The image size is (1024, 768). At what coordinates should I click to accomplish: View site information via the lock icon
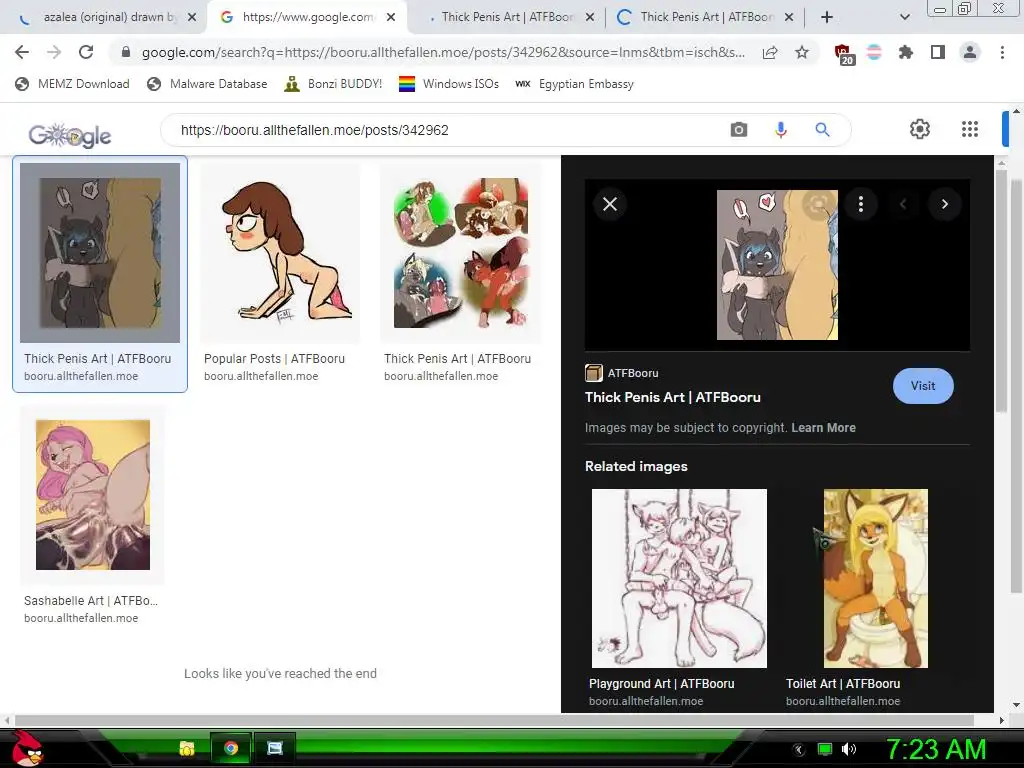(126, 52)
